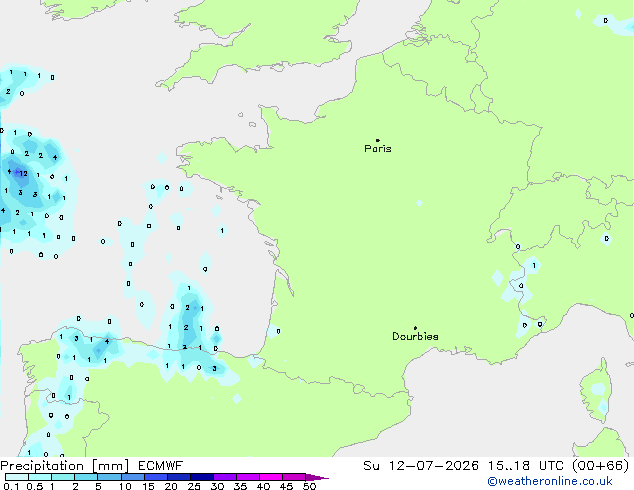
Task: Click the '(00+66)' forecast offset text
Action: pos(601,466)
